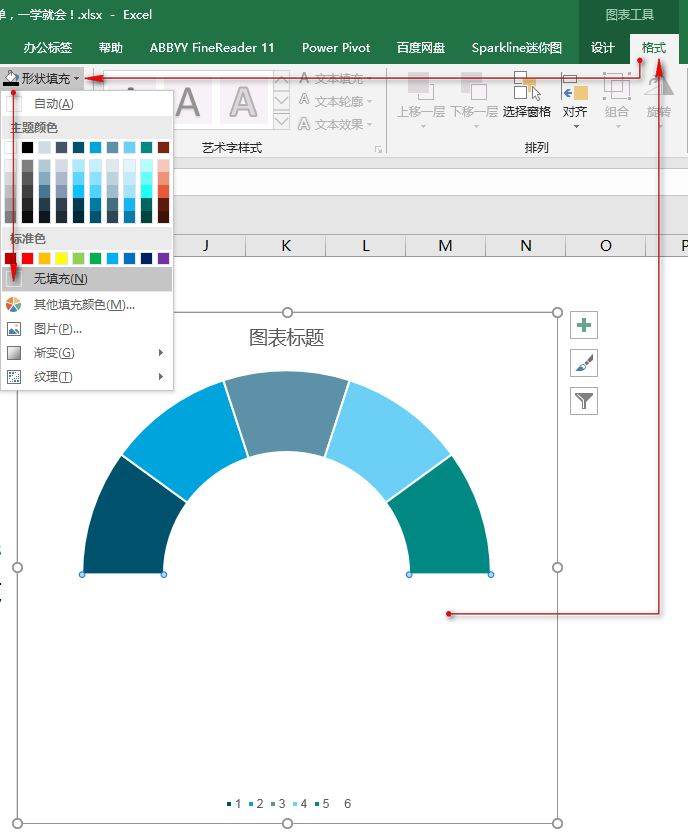Viewport: 688px width, 834px height.
Task: Click the light sky-blue doughnut segment
Action: (x=391, y=439)
